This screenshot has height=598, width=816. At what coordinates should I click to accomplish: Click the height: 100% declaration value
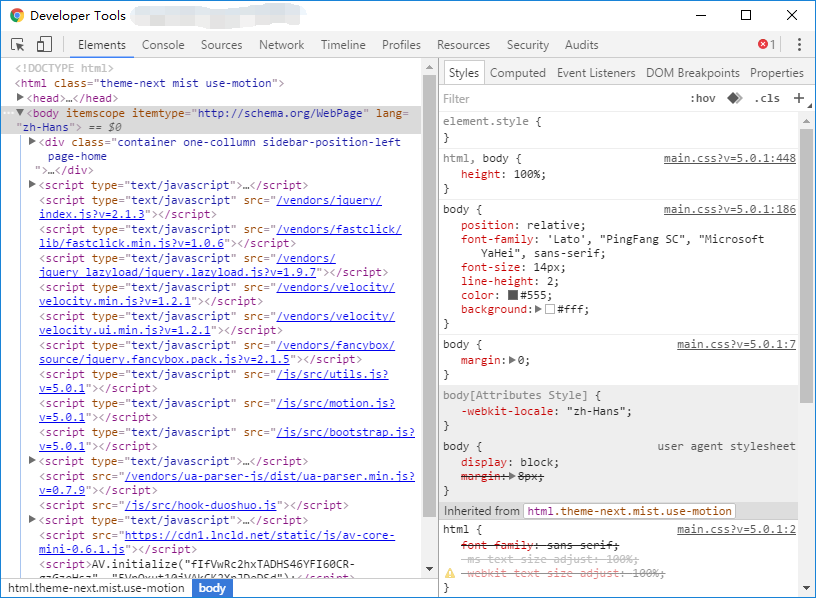coord(528,174)
